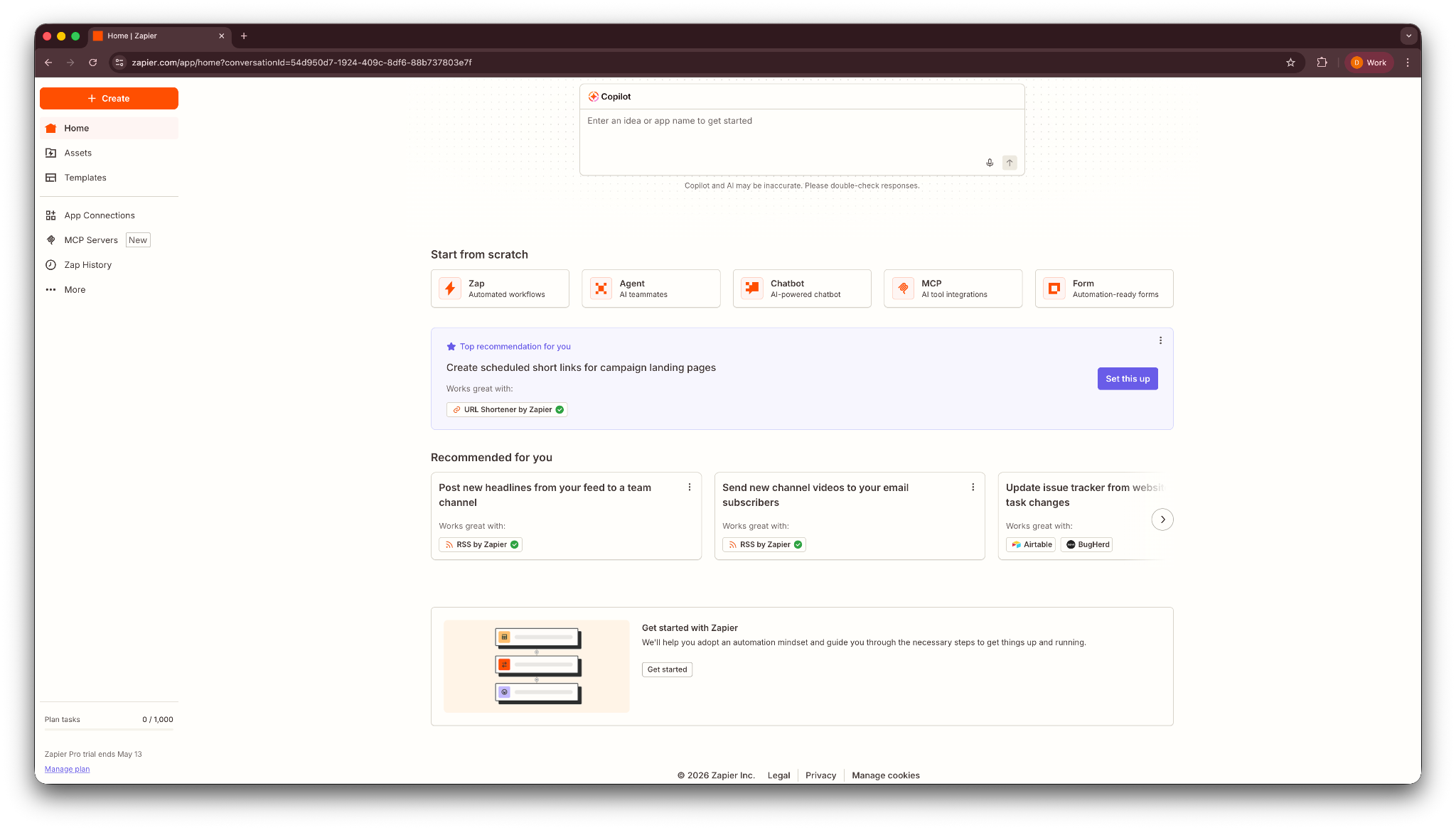Viewport: 1456px width, 830px height.
Task: Click the Chatbot card icon
Action: pos(752,289)
